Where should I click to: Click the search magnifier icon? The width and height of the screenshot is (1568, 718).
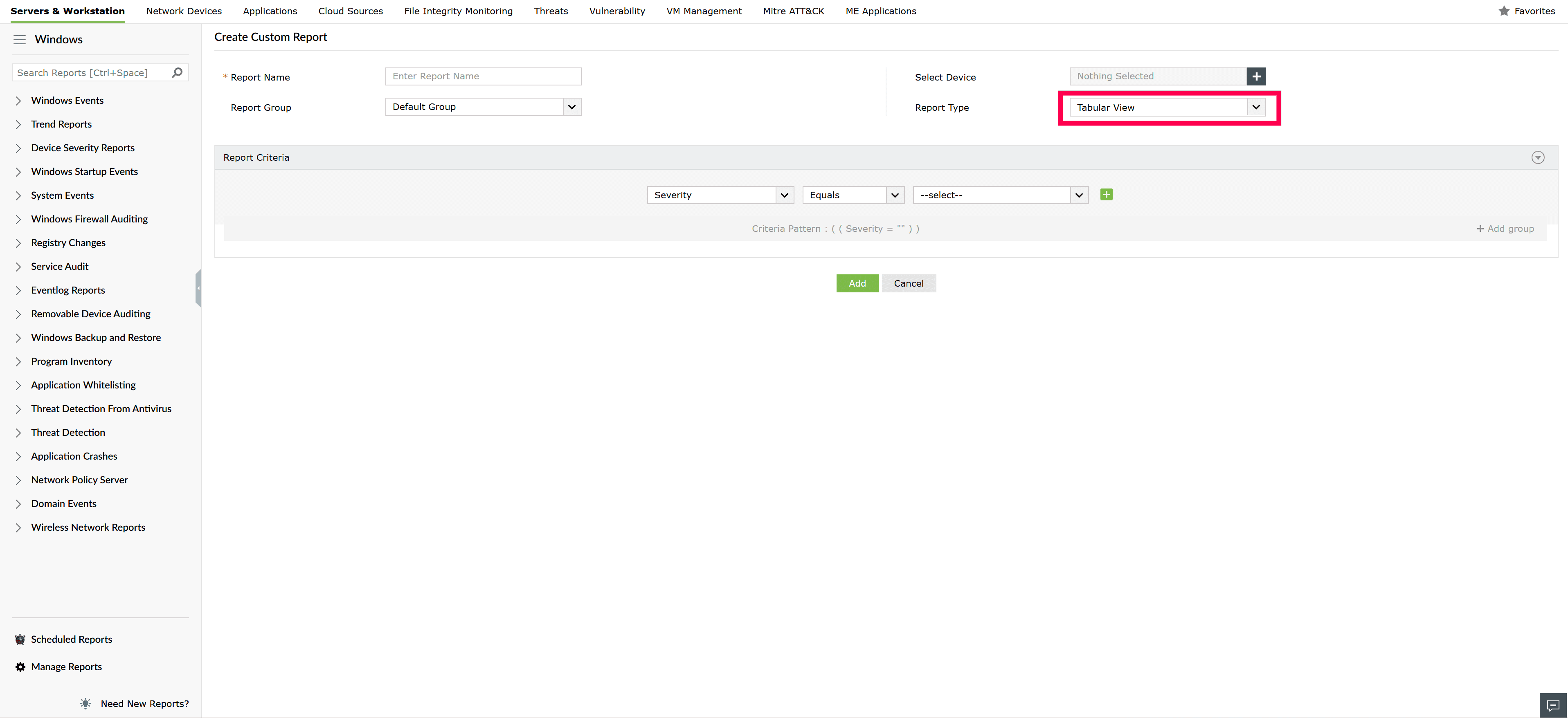pos(177,72)
